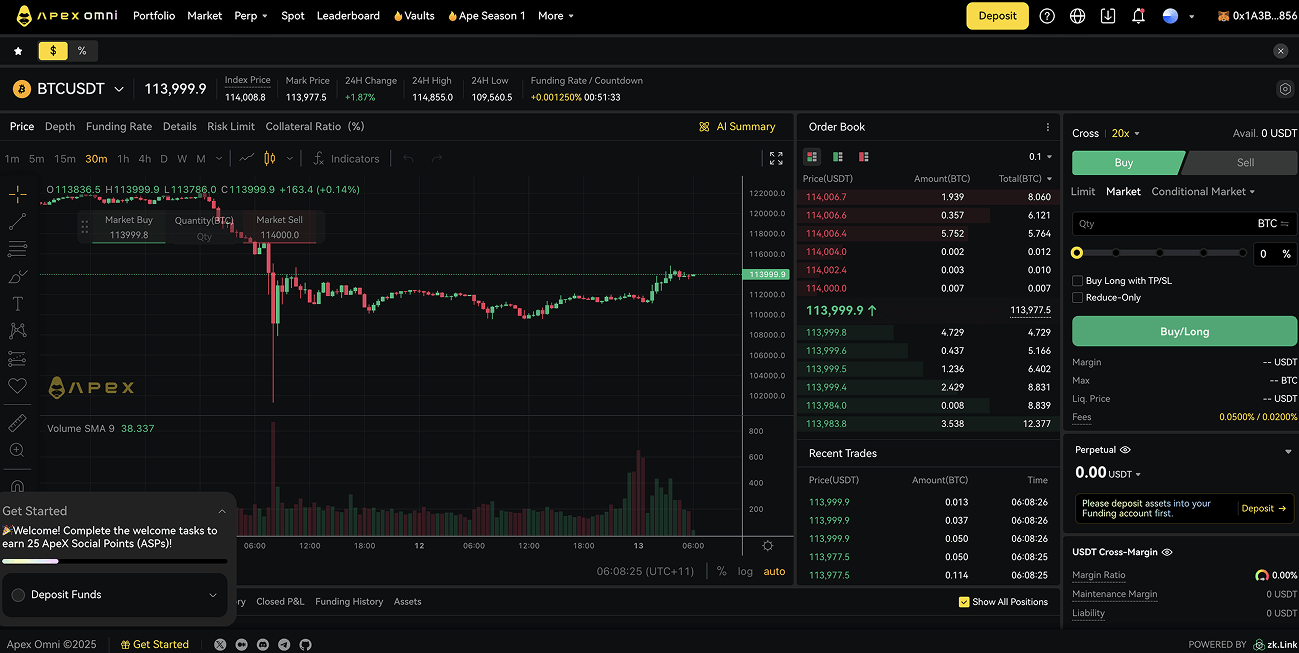This screenshot has height=653, width=1299.
Task: Open the Leaderboard menu item
Action: click(348, 15)
